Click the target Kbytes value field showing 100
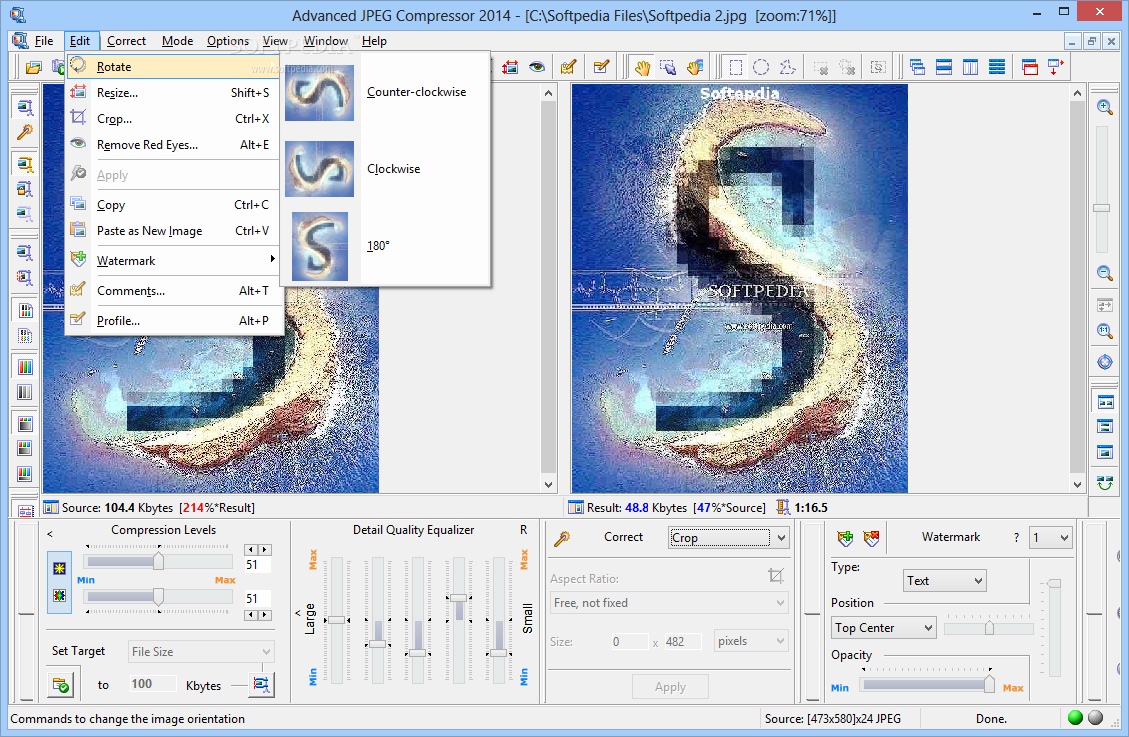The width and height of the screenshot is (1129, 737). click(152, 684)
